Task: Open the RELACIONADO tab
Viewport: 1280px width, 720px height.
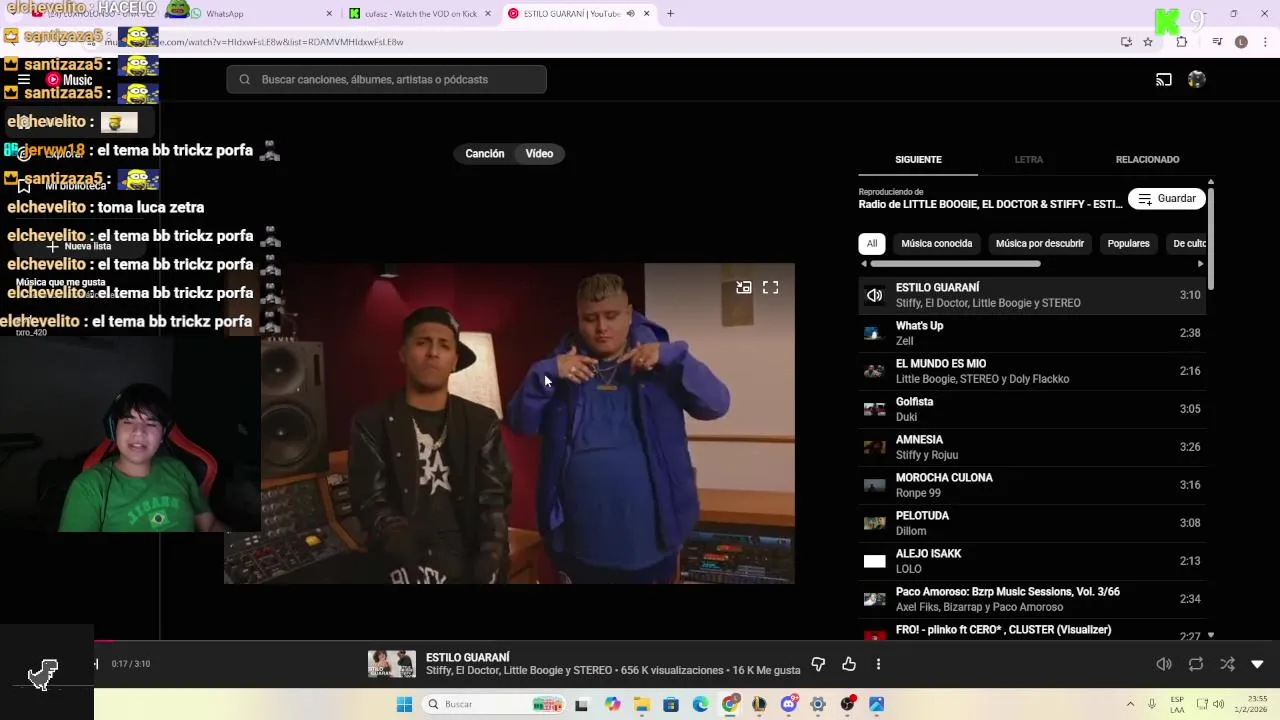Action: click(1147, 160)
